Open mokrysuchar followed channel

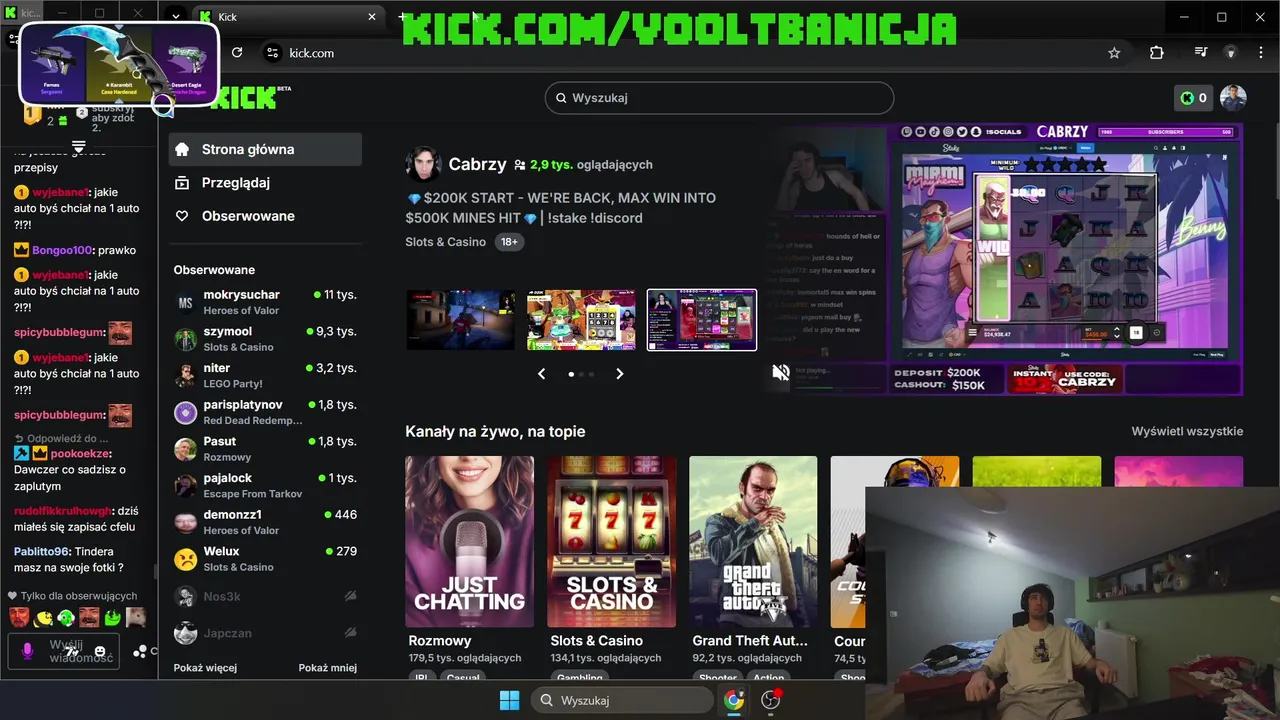(x=265, y=302)
